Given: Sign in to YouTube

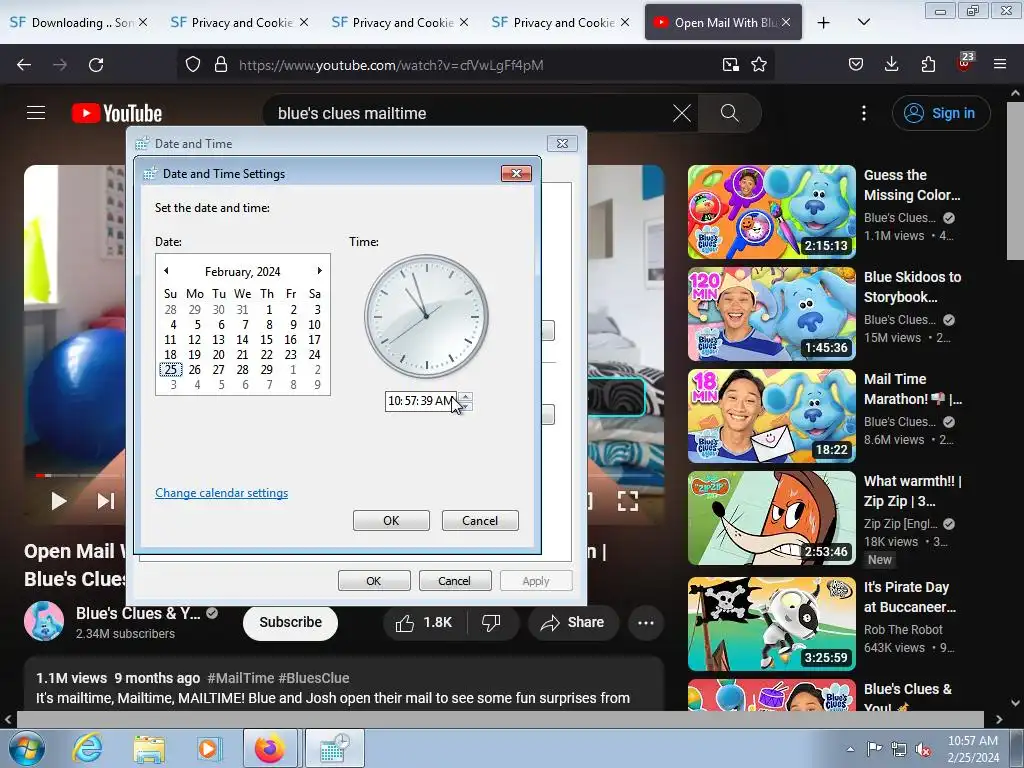Looking at the screenshot, I should tap(940, 113).
